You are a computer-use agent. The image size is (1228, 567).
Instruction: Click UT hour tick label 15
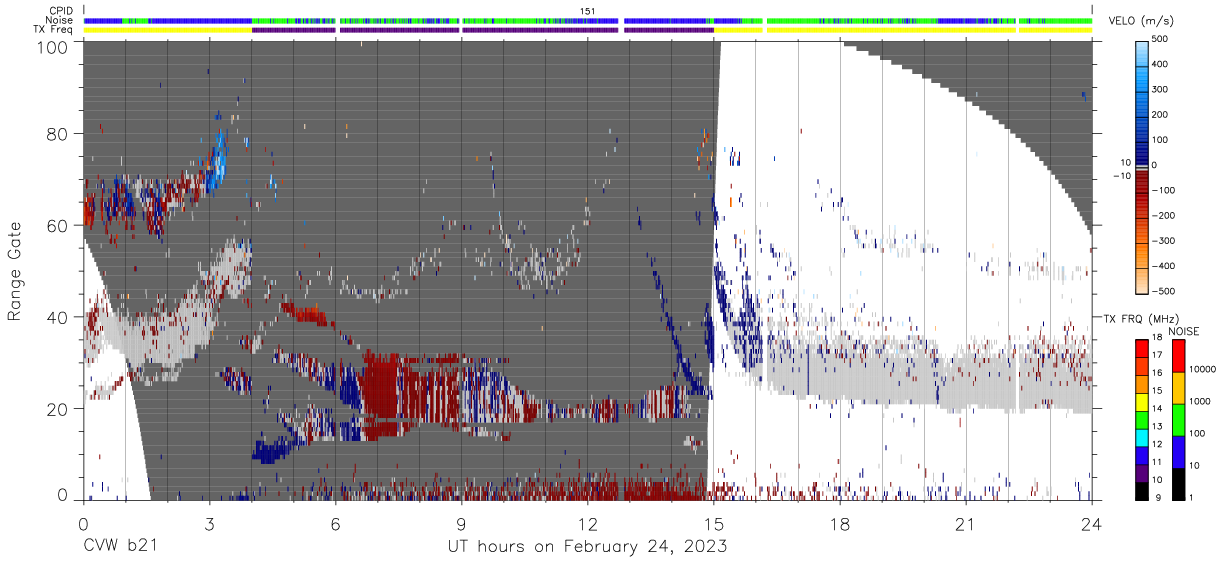714,523
